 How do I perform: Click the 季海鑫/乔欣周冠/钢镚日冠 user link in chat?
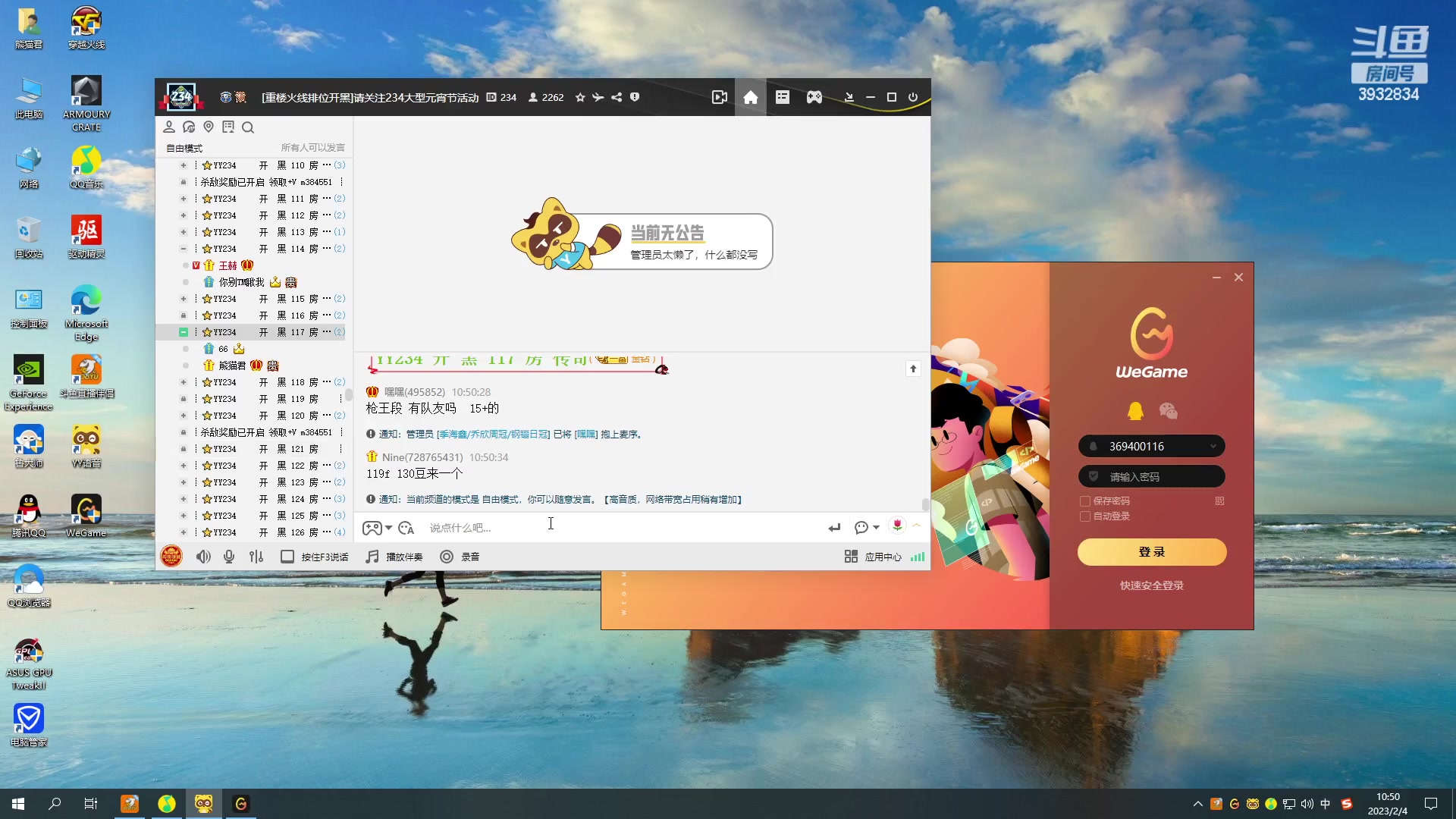pos(494,435)
